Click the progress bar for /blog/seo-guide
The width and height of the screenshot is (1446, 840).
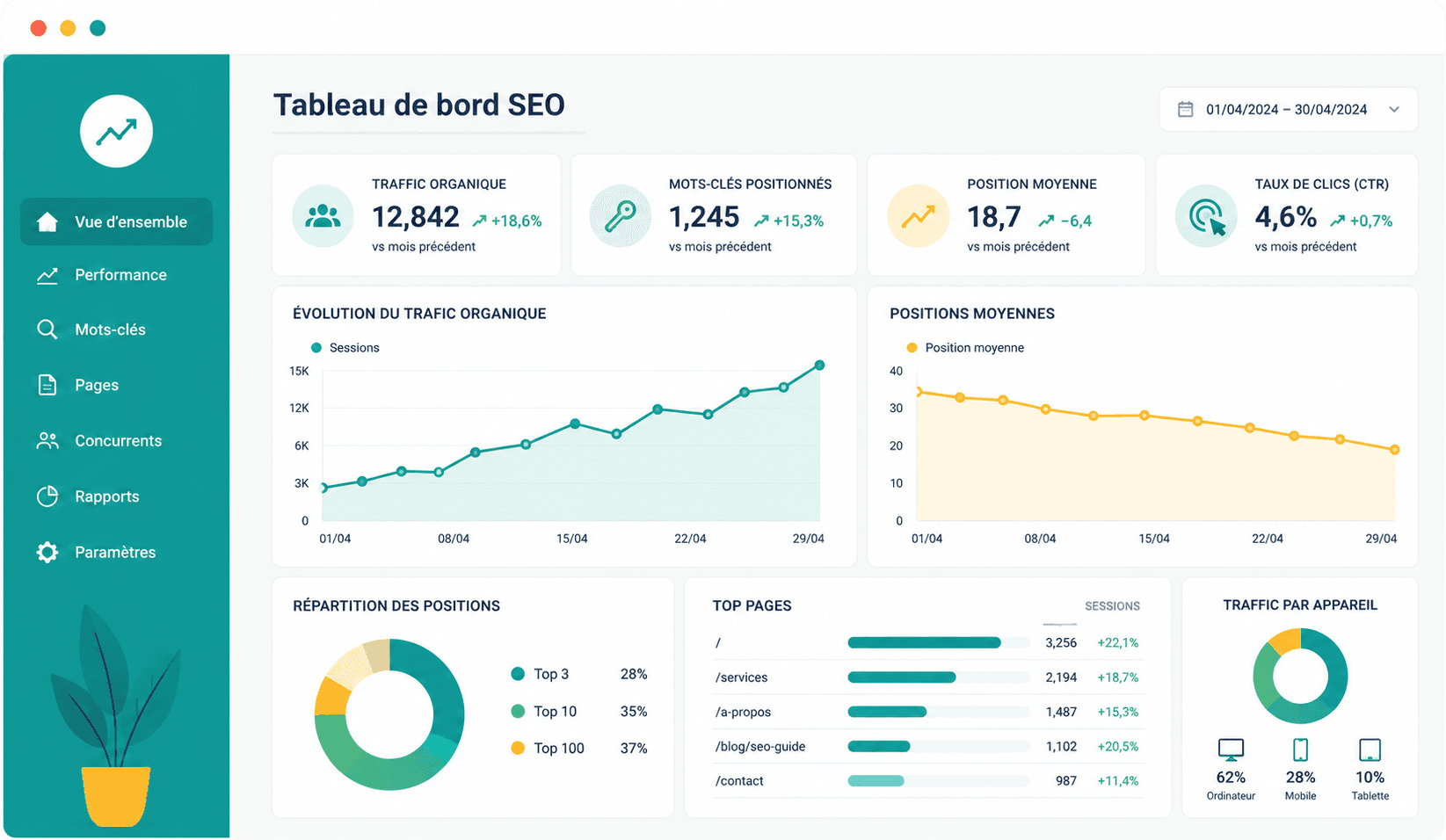938,747
